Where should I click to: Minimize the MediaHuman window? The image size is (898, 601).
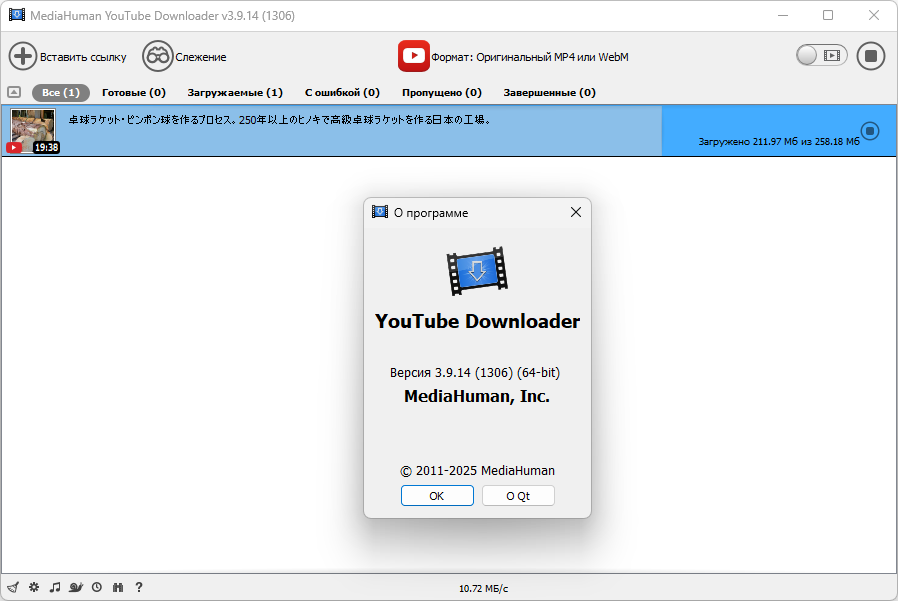coord(783,15)
